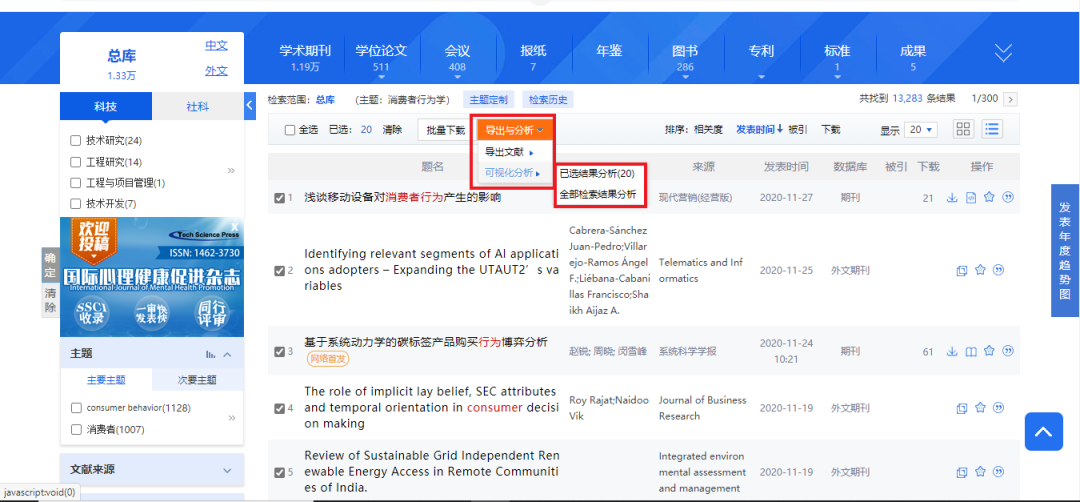Click quote icon for row 5 article
This screenshot has width=1080, height=502.
click(x=999, y=472)
